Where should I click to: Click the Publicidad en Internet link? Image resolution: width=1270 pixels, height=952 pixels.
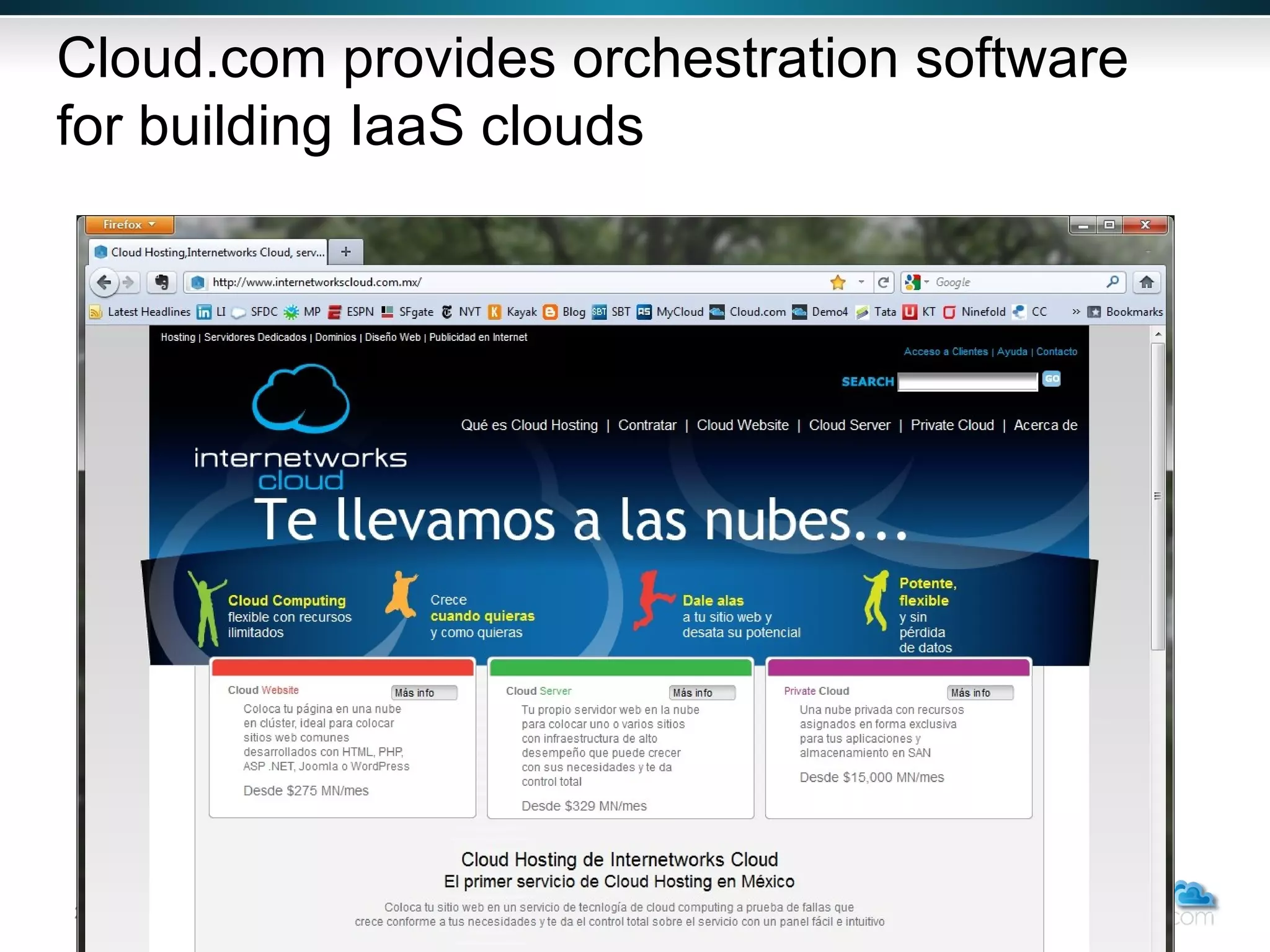coord(478,337)
